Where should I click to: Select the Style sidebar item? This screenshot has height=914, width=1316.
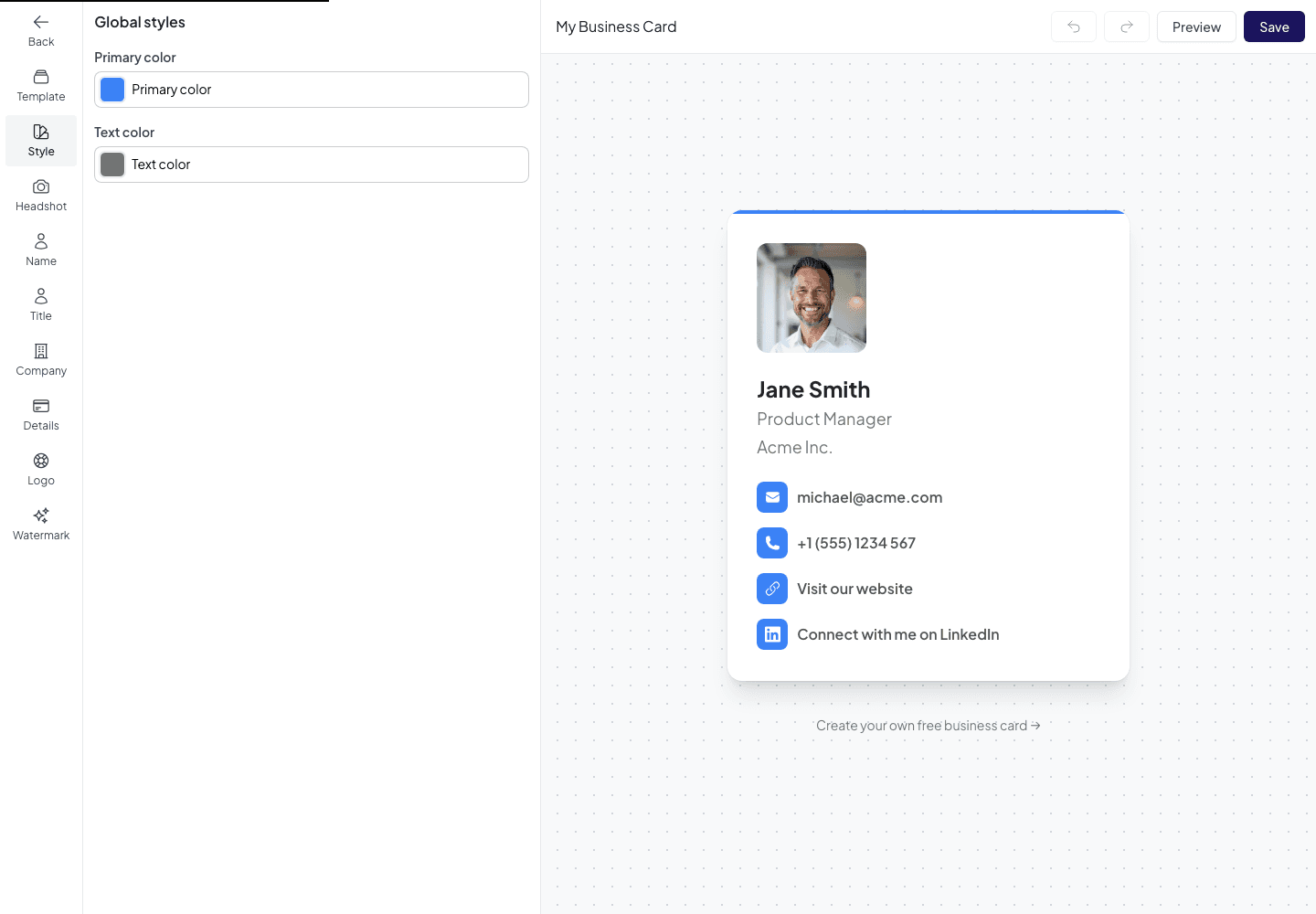coord(41,141)
